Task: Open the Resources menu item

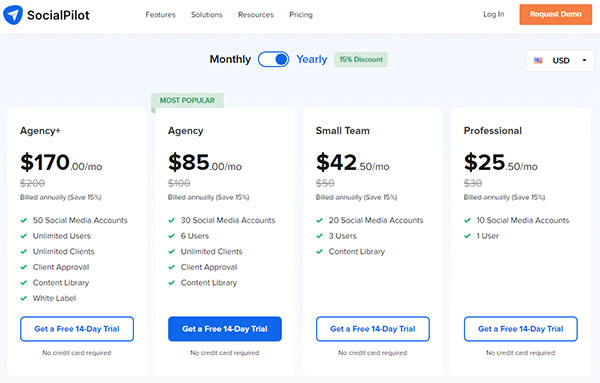Action: (x=256, y=15)
